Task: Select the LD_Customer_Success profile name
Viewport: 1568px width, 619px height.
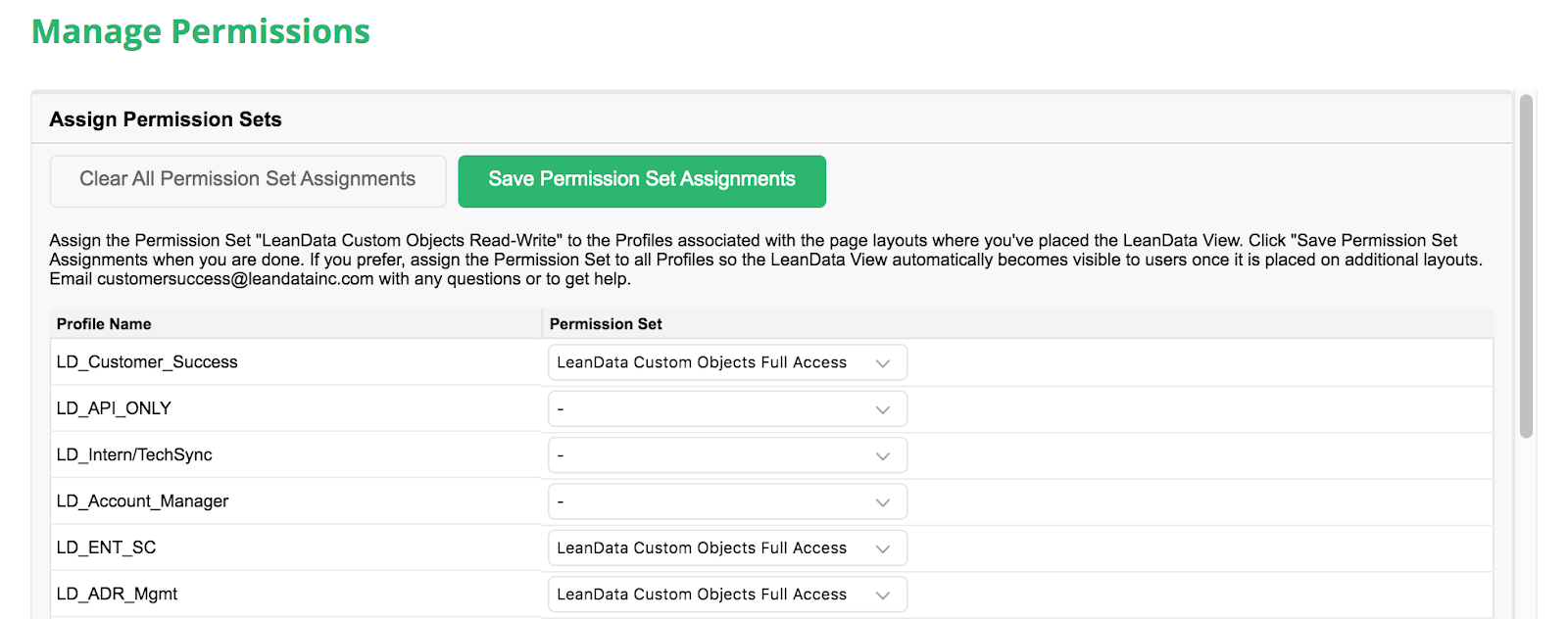Action: 147,362
